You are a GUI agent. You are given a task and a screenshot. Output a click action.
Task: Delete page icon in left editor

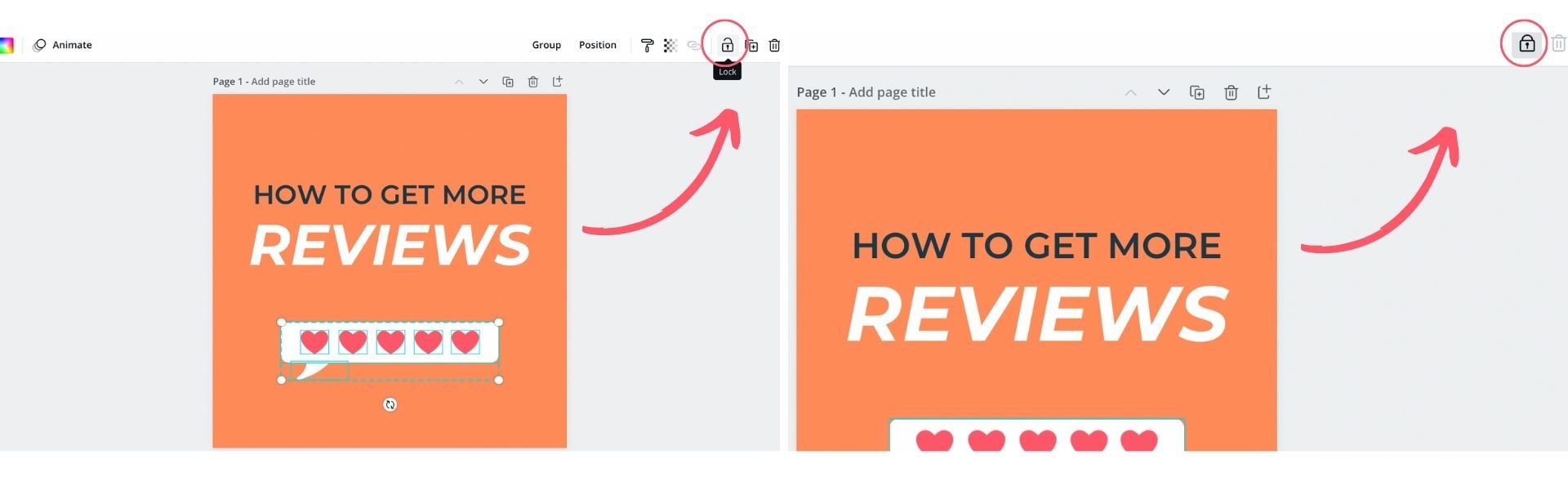tap(533, 82)
